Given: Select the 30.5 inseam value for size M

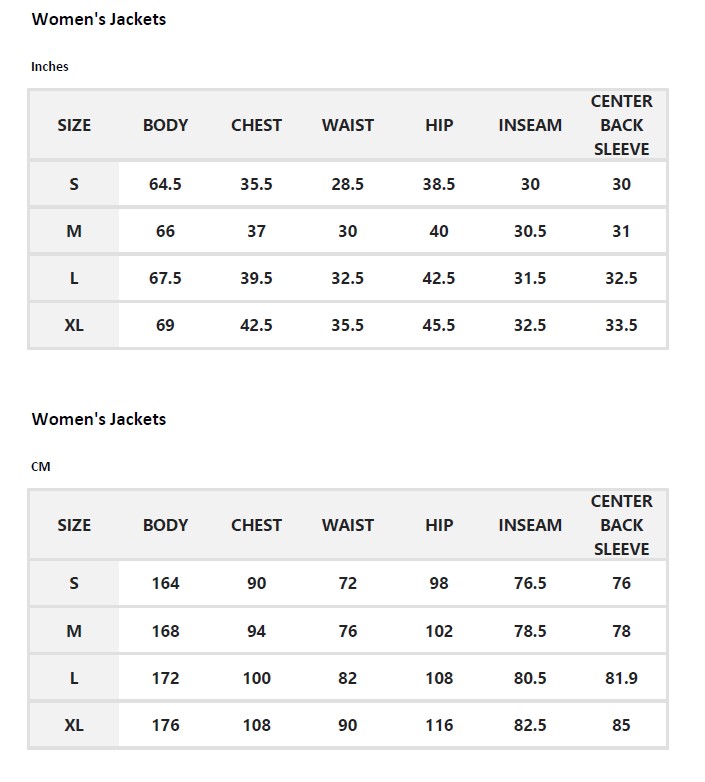Looking at the screenshot, I should click(530, 231).
